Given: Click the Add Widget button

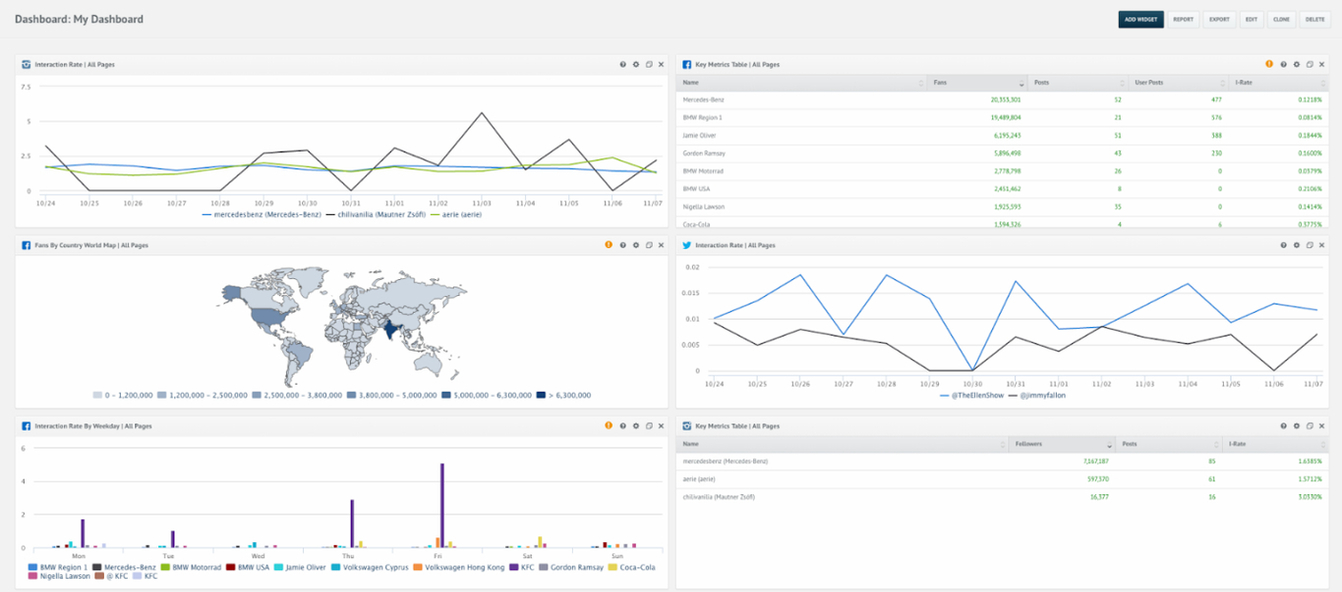Looking at the screenshot, I should [x=1140, y=19].
